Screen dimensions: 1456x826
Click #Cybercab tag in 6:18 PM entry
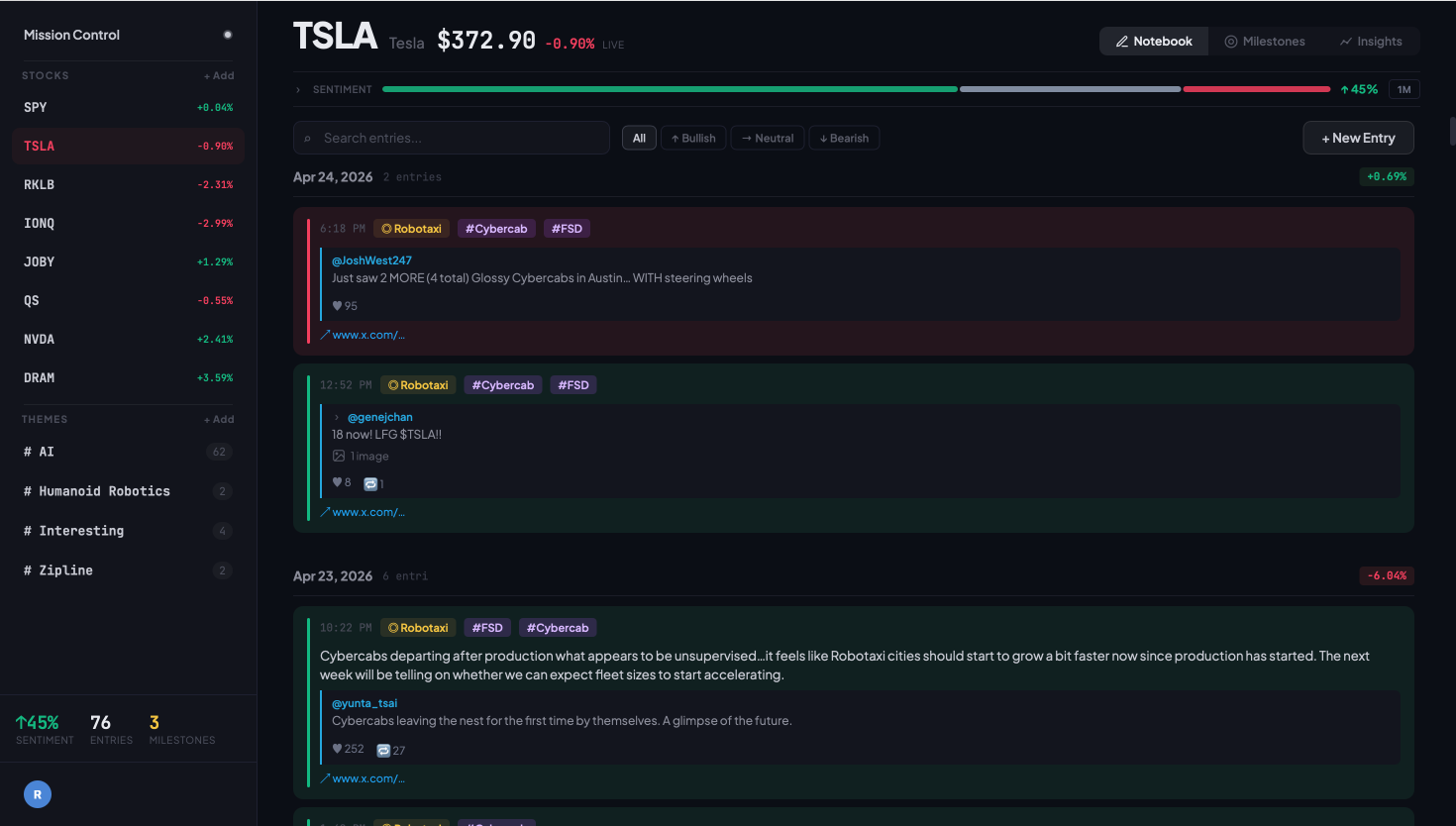tap(496, 229)
